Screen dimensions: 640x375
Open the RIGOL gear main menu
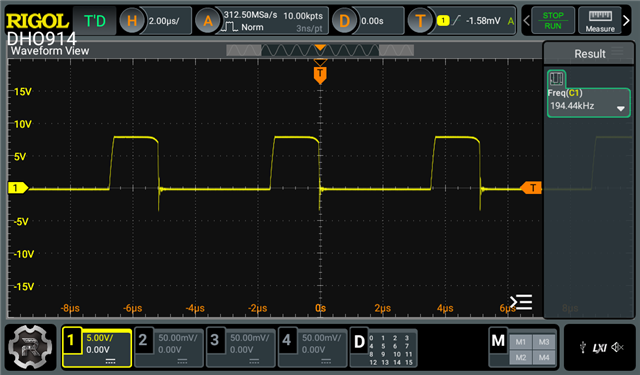click(x=30, y=347)
